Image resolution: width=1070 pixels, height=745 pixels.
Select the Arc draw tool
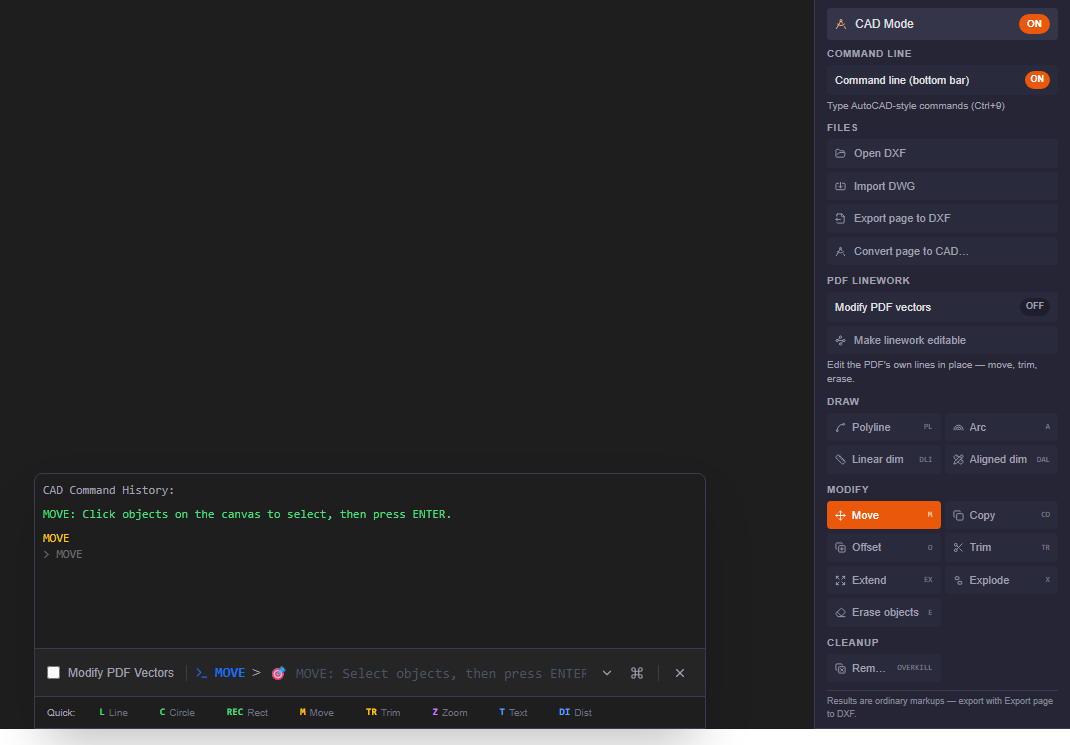[x=1001, y=427]
